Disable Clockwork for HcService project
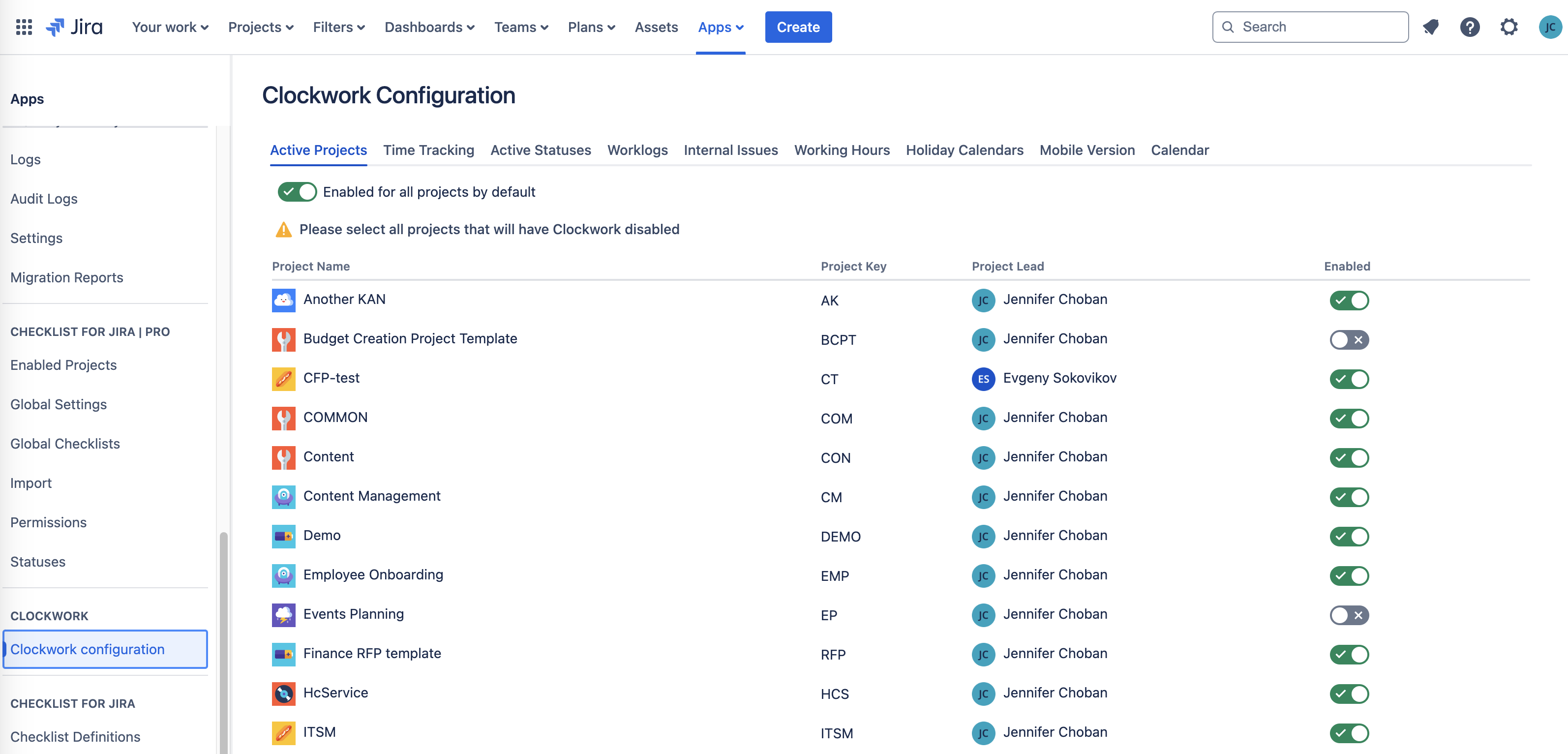Image resolution: width=1568 pixels, height=754 pixels. coord(1349,694)
